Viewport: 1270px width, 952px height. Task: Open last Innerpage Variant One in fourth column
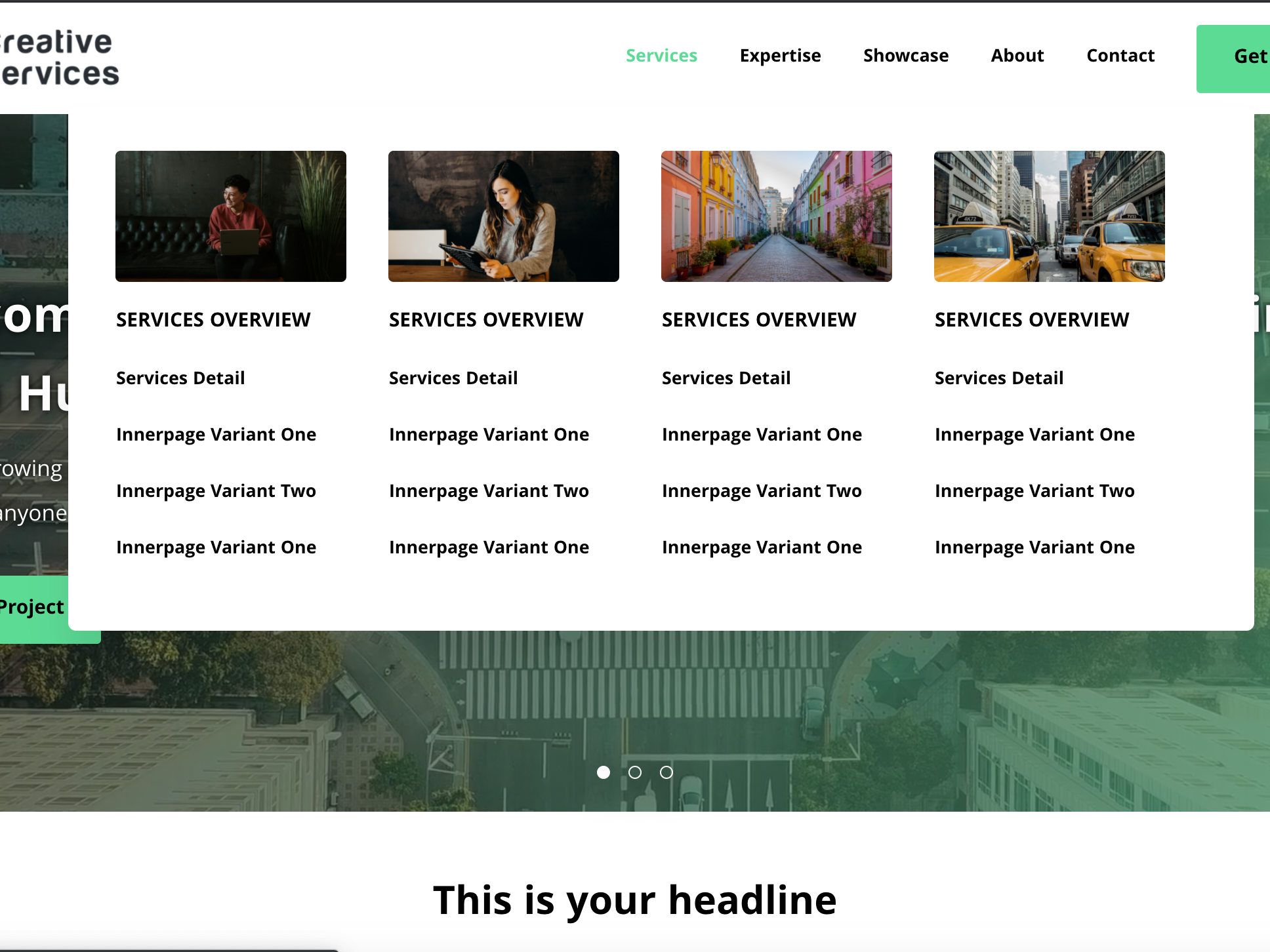[x=1034, y=547]
